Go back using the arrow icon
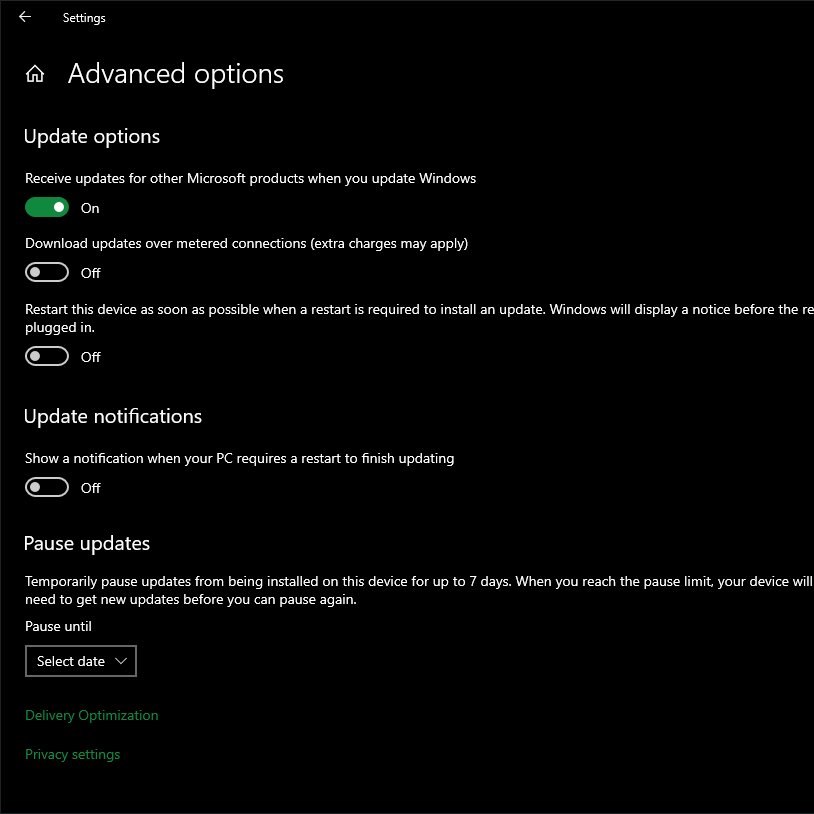814x814 pixels. 25,17
